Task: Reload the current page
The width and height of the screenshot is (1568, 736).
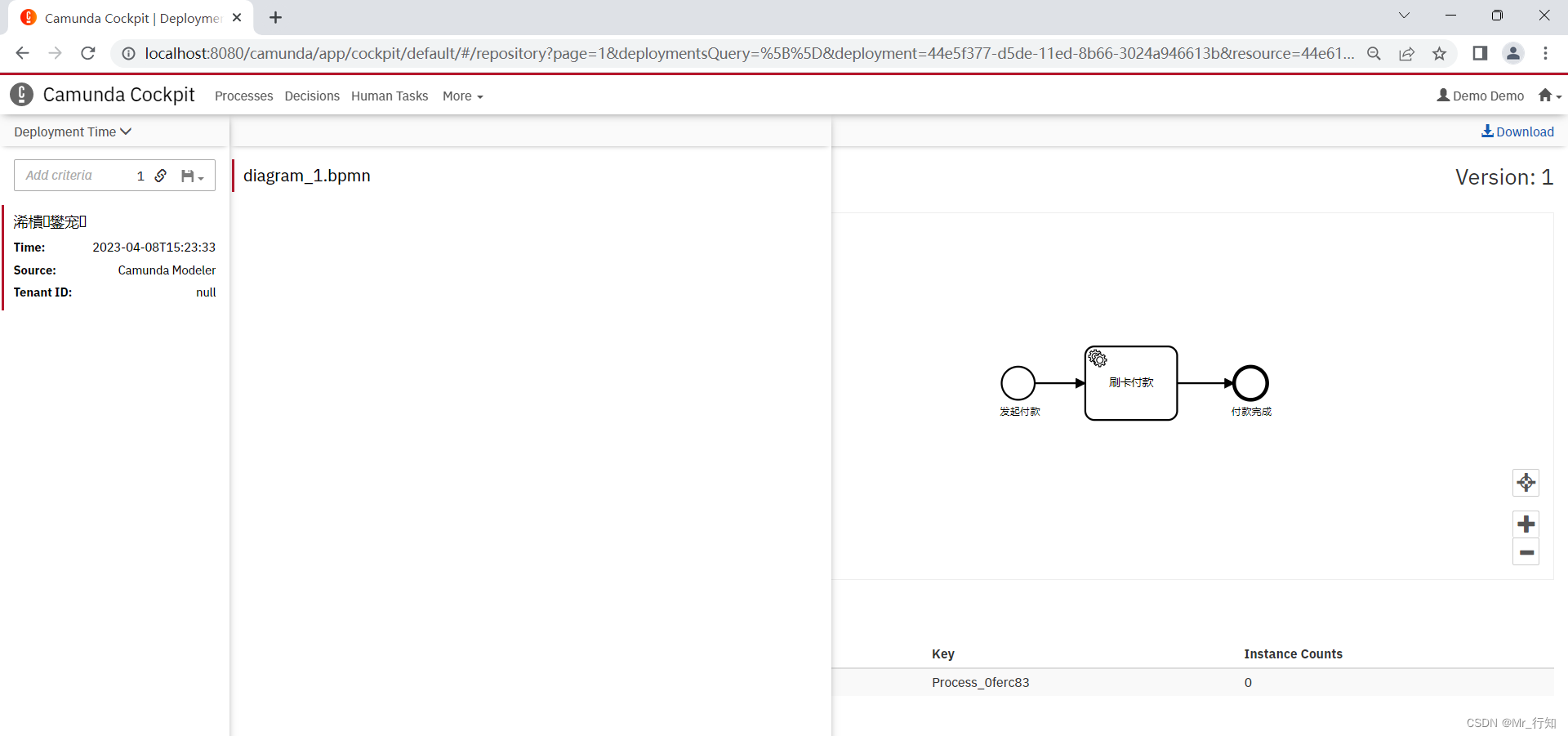Action: [88, 53]
